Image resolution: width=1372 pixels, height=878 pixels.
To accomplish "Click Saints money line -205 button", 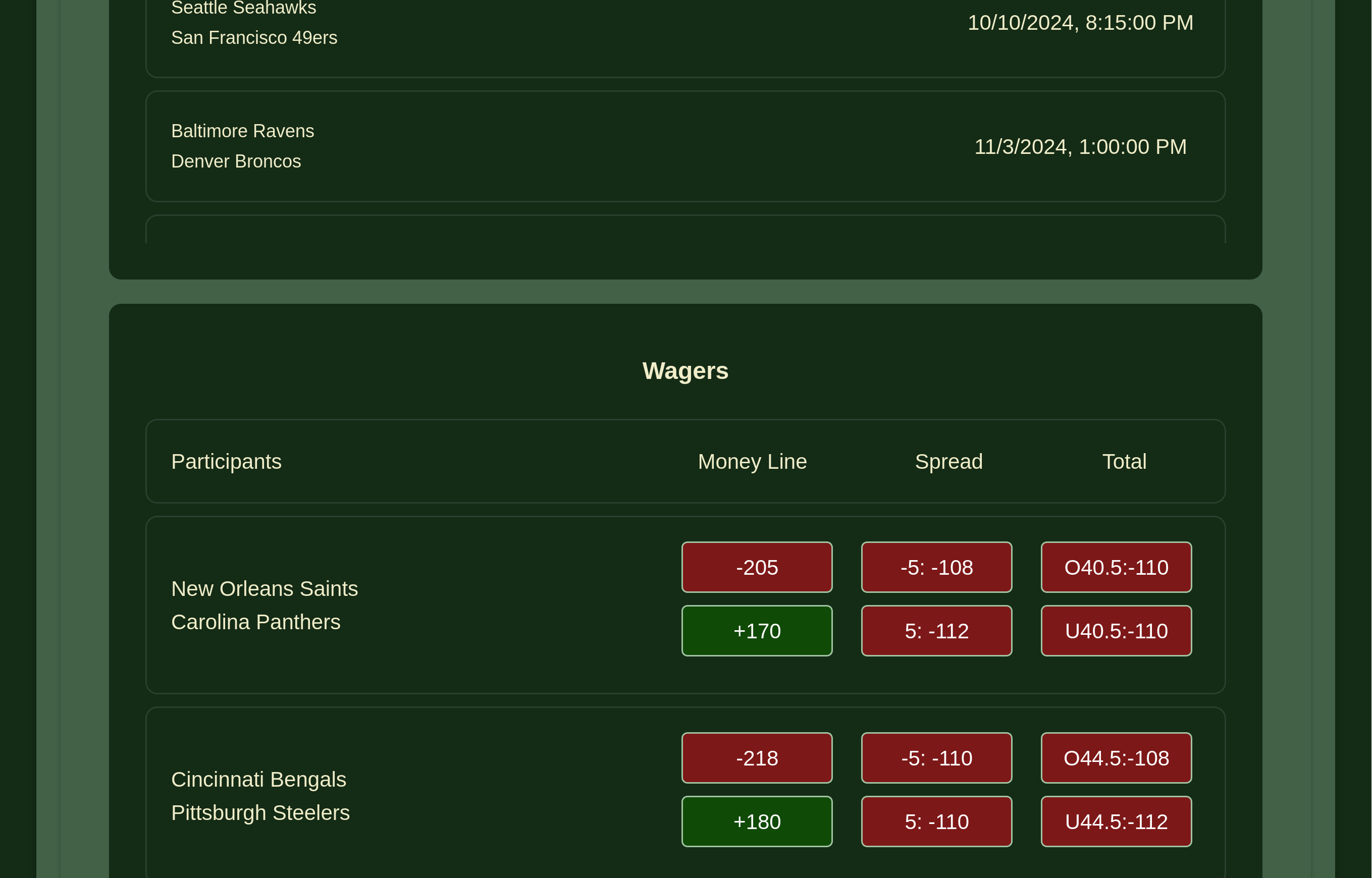I will tap(757, 567).
